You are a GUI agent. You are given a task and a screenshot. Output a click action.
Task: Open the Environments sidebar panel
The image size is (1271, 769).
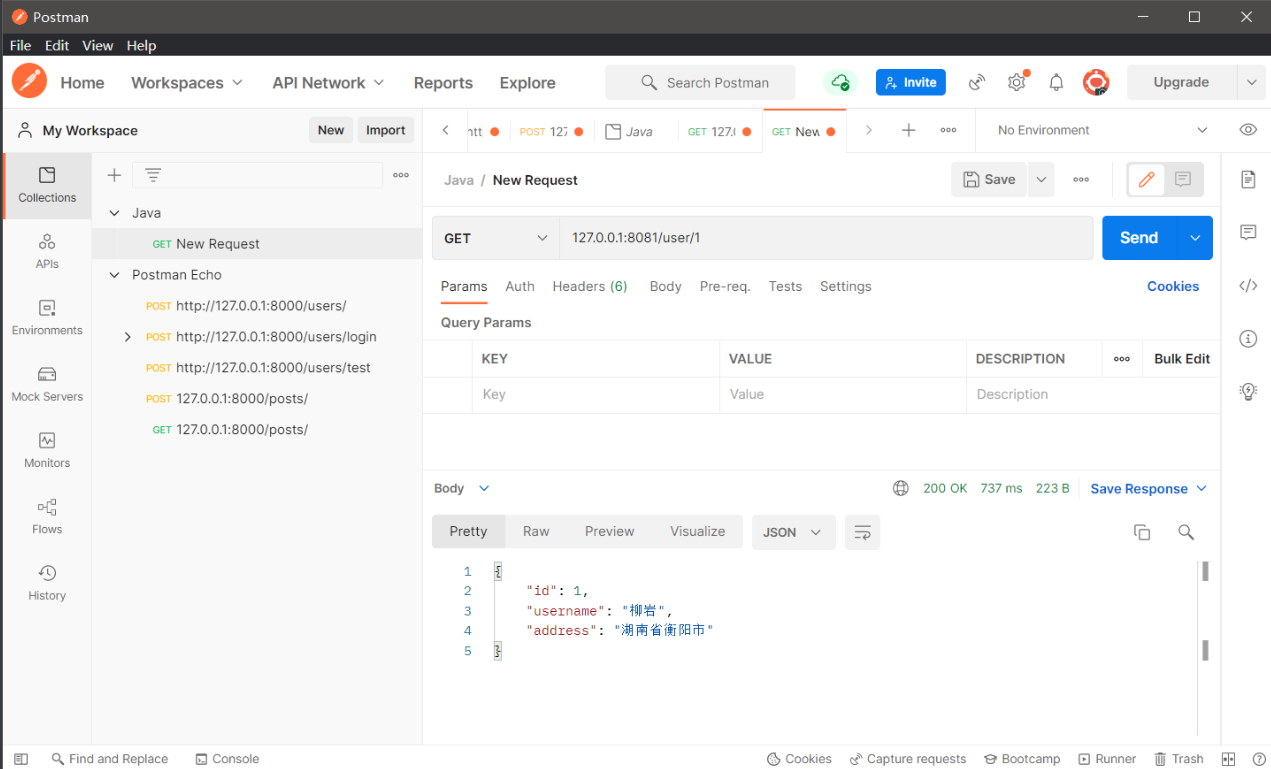coord(47,318)
